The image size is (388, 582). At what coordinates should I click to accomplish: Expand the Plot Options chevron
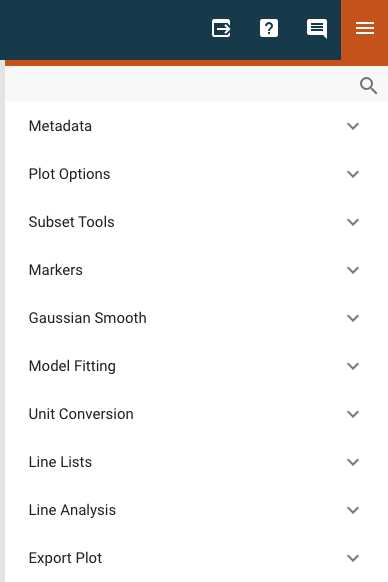click(x=353, y=174)
